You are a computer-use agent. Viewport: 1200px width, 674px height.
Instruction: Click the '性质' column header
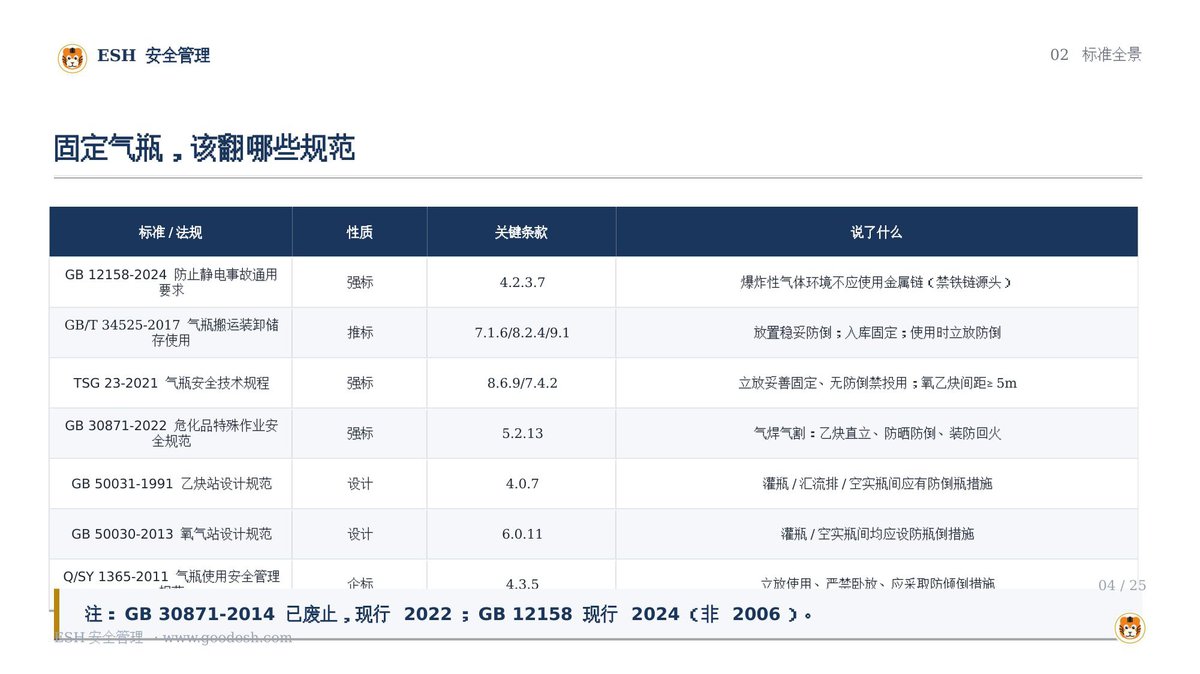click(360, 232)
